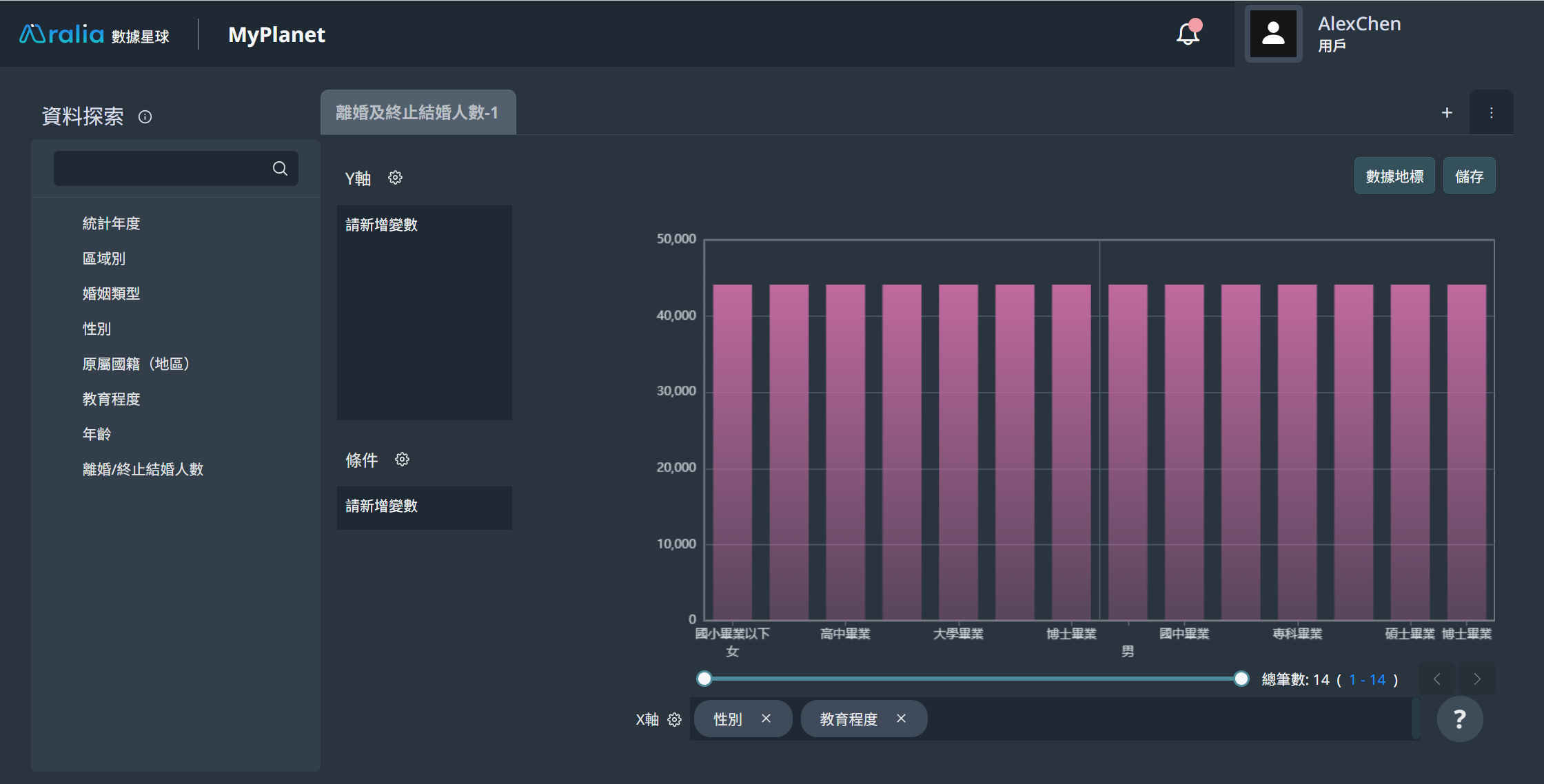Go to previous page arrow
Screen dimensions: 1544x784
coord(1437,679)
